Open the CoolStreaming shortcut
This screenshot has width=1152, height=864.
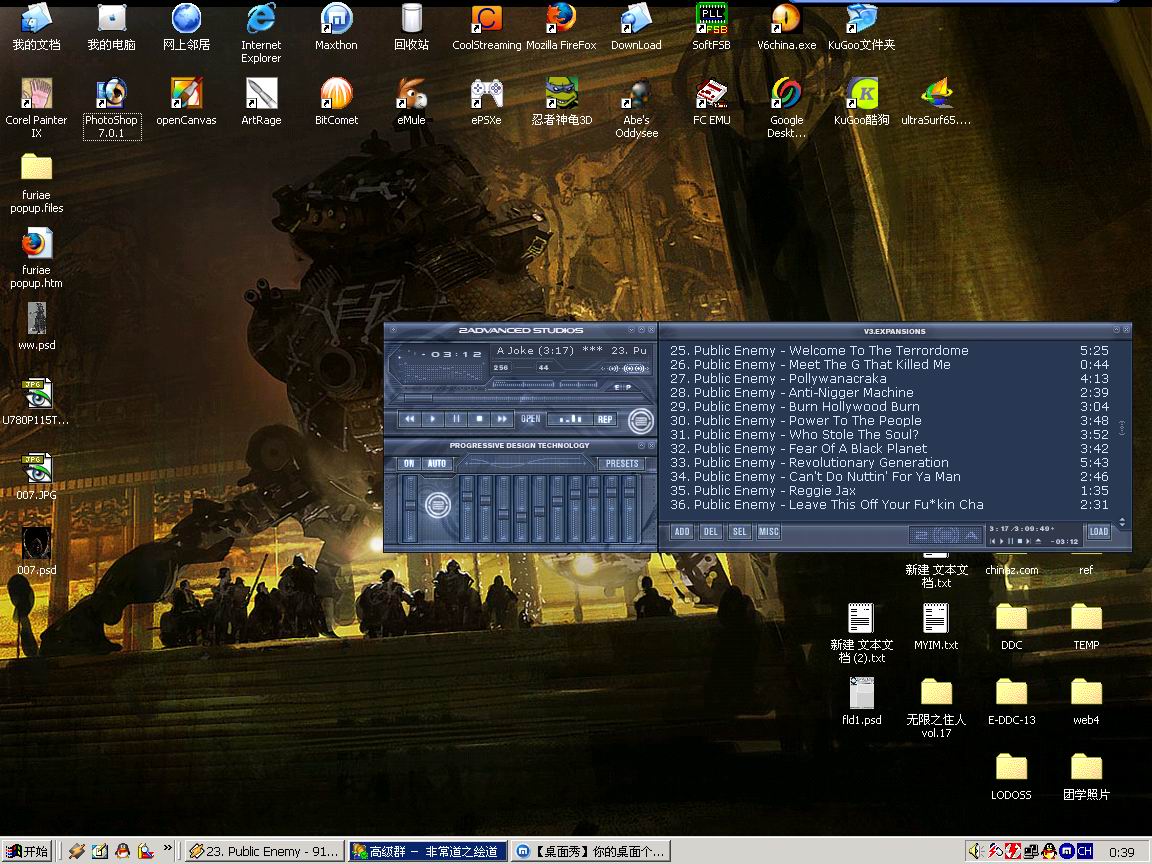(x=486, y=26)
